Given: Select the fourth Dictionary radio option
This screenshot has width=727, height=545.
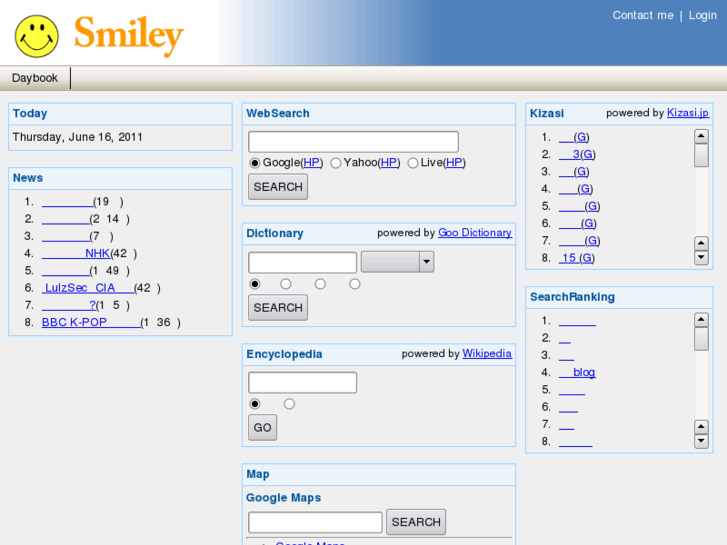Looking at the screenshot, I should click(355, 284).
